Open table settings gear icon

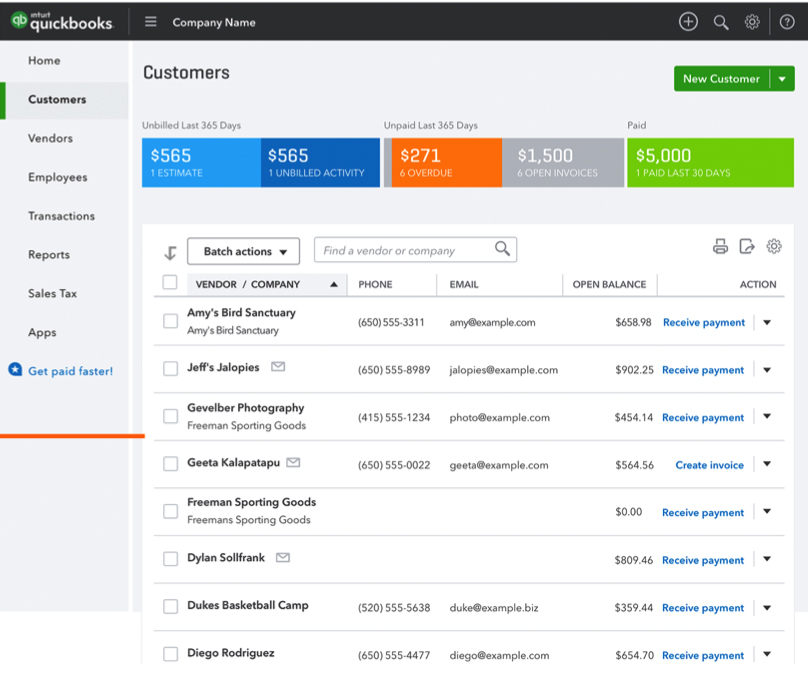773,246
